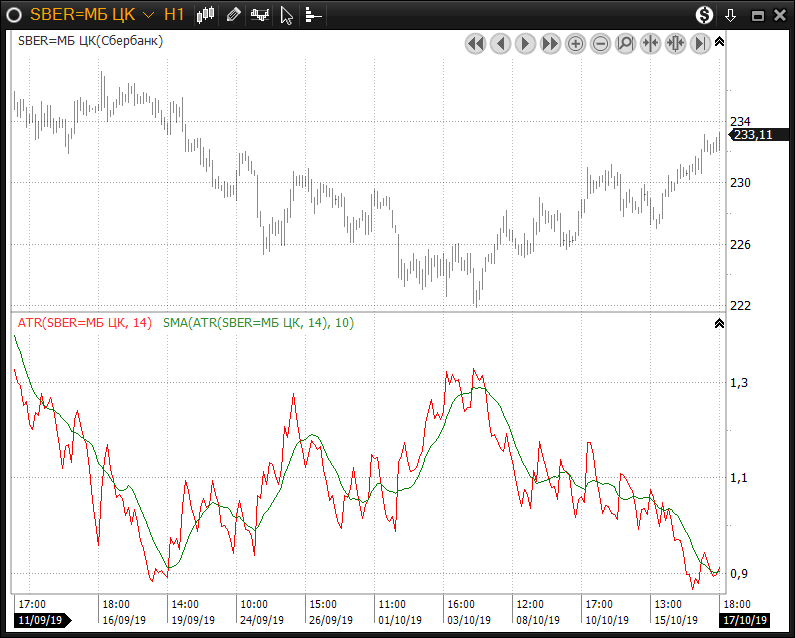Screen dimensions: 795x638
Task: Open the H1 timeframe selector
Action: click(174, 15)
